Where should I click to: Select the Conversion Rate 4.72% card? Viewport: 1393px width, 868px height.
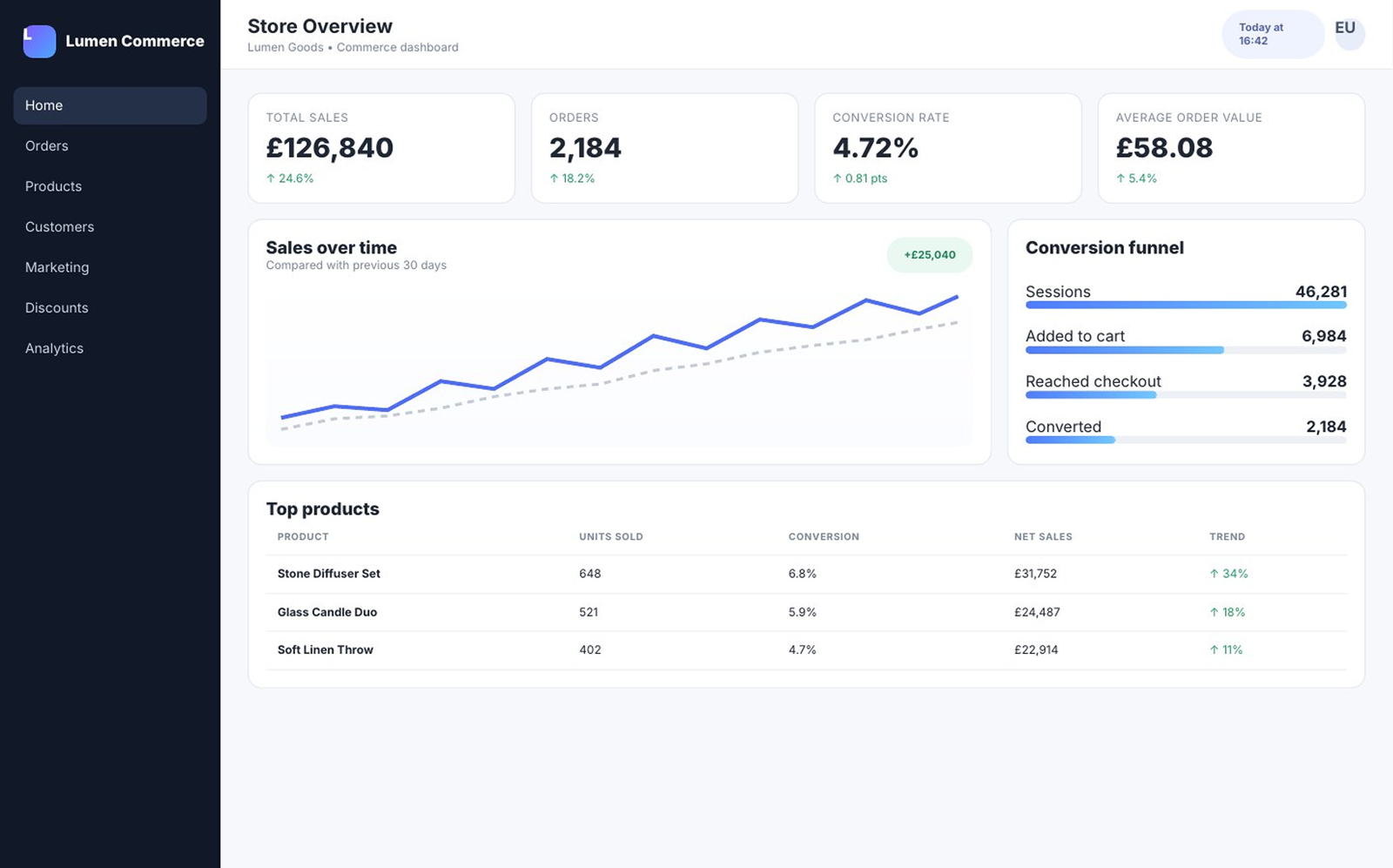point(948,148)
